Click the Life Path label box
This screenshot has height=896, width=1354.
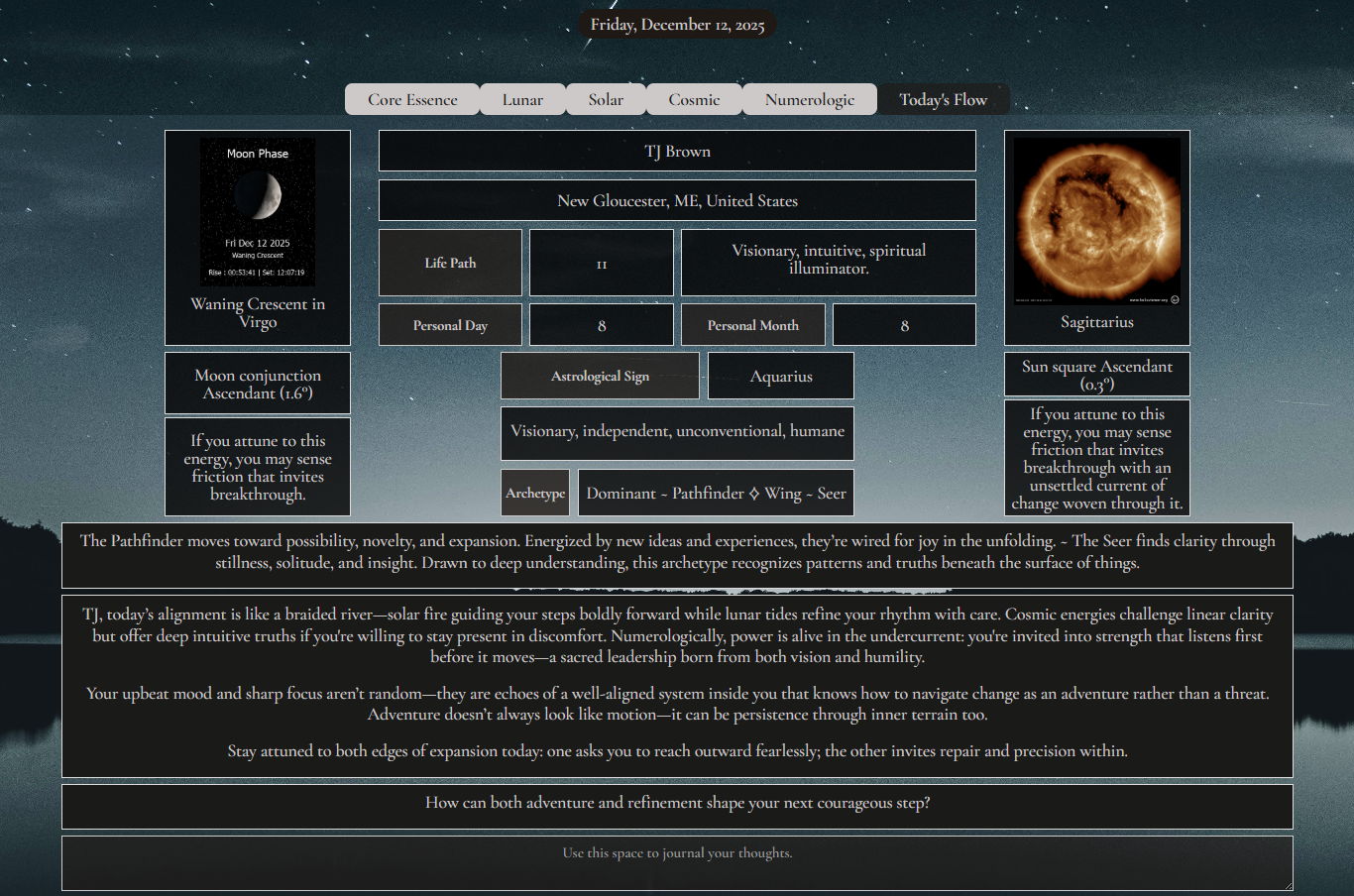click(x=450, y=263)
